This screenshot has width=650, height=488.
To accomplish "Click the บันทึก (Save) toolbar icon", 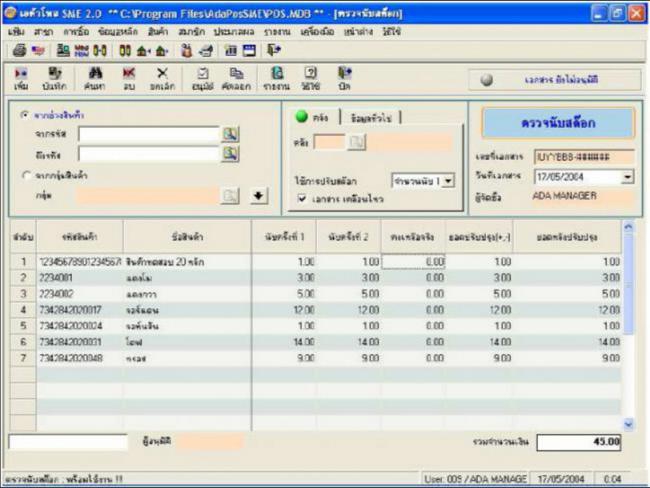I will coord(54,78).
